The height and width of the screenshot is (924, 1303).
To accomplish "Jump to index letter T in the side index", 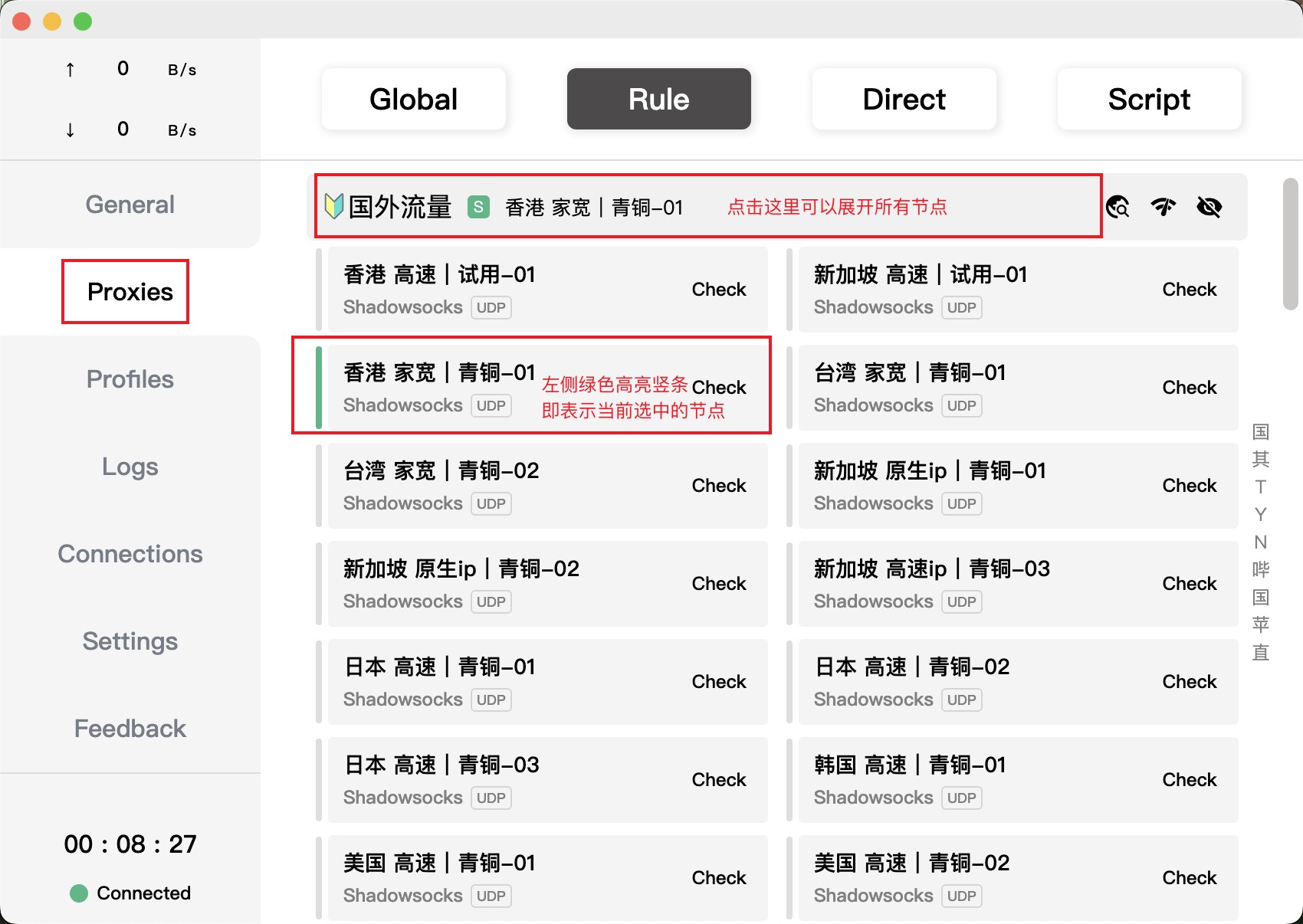I will click(1261, 487).
